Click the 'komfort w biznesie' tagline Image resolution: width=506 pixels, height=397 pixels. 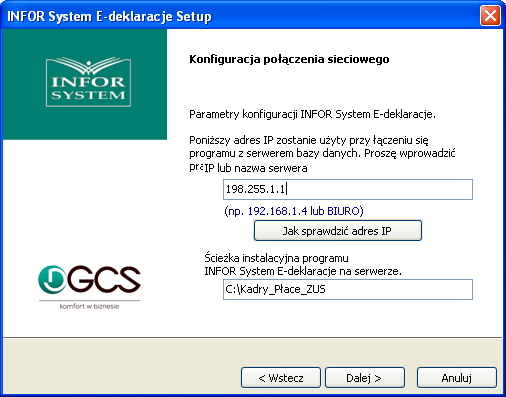click(89, 306)
